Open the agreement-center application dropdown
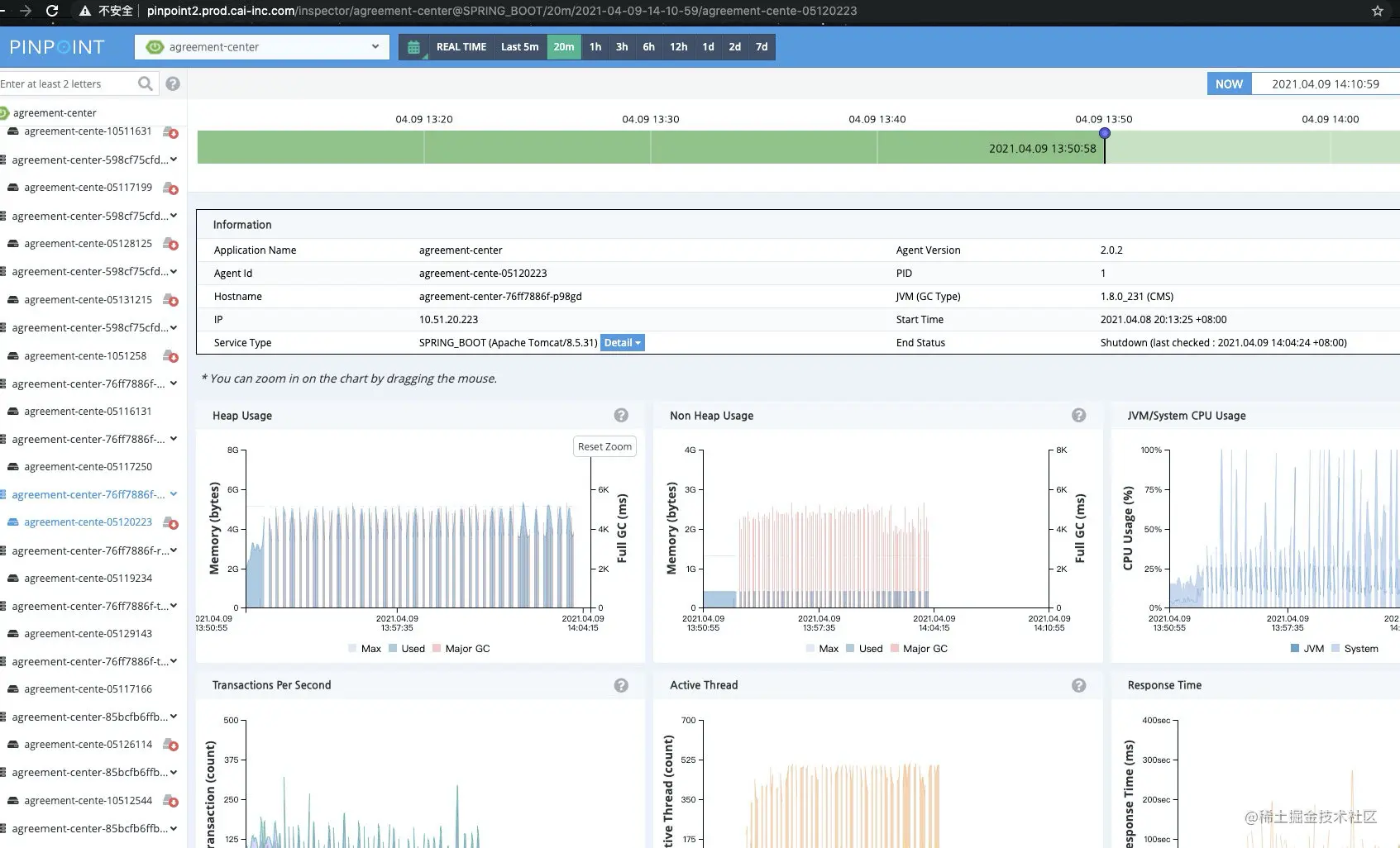Viewport: 1400px width, 848px height. (262, 47)
